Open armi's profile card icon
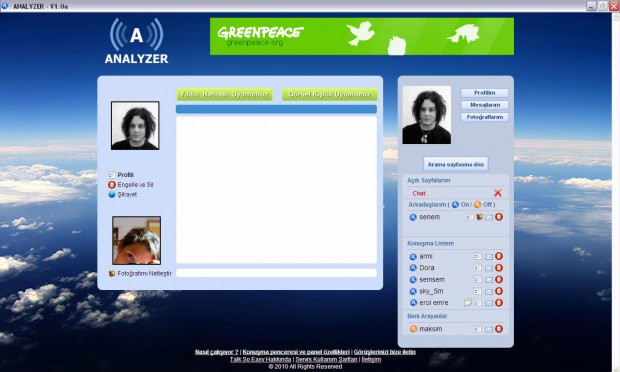The width and height of the screenshot is (620, 372). coord(478,257)
